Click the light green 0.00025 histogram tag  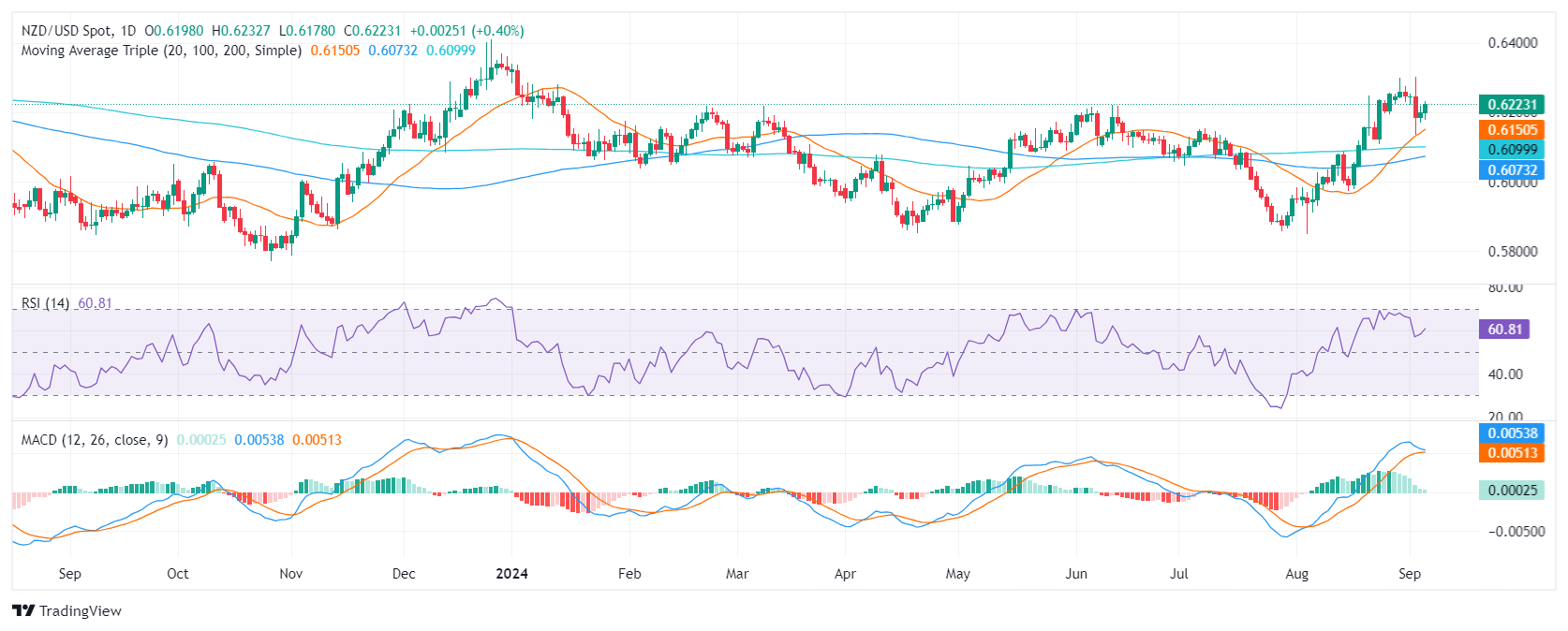pos(1512,491)
